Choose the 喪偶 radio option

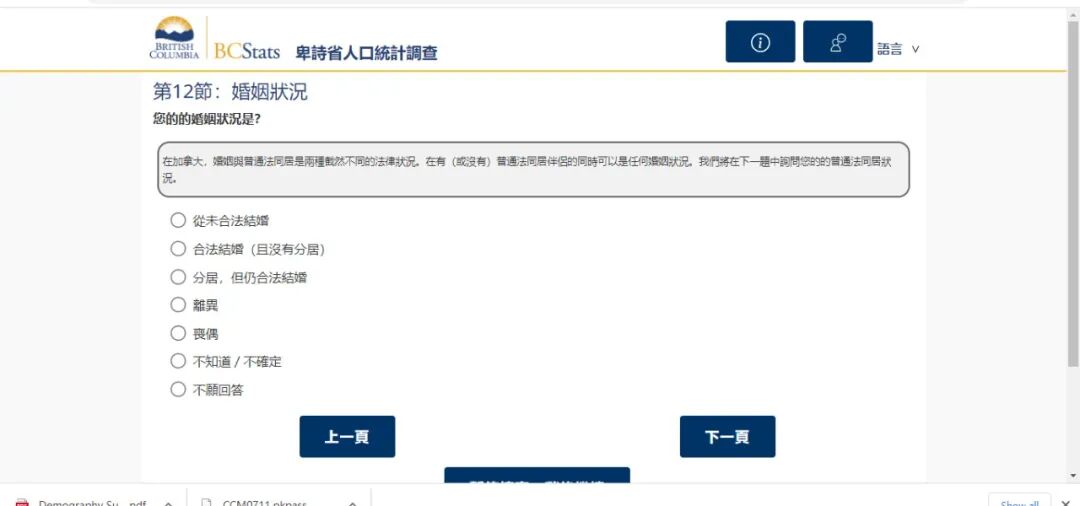tap(178, 333)
